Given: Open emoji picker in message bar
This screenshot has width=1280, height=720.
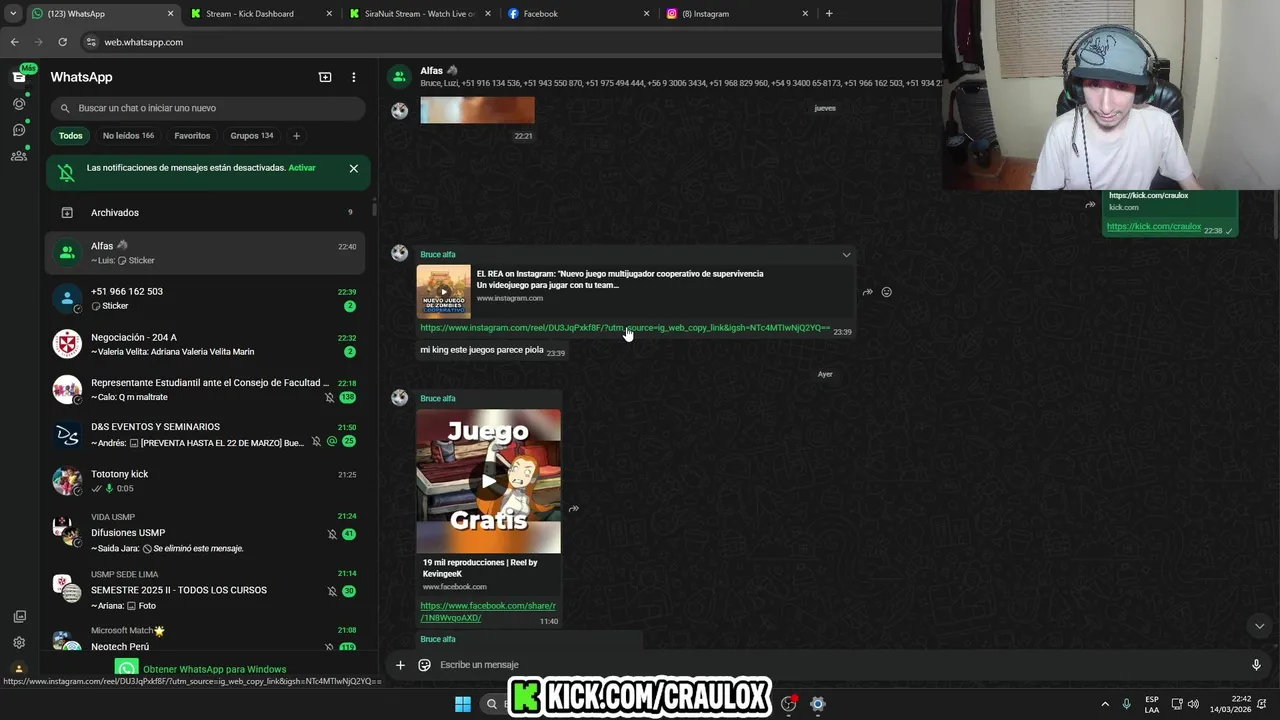Looking at the screenshot, I should coord(424,665).
